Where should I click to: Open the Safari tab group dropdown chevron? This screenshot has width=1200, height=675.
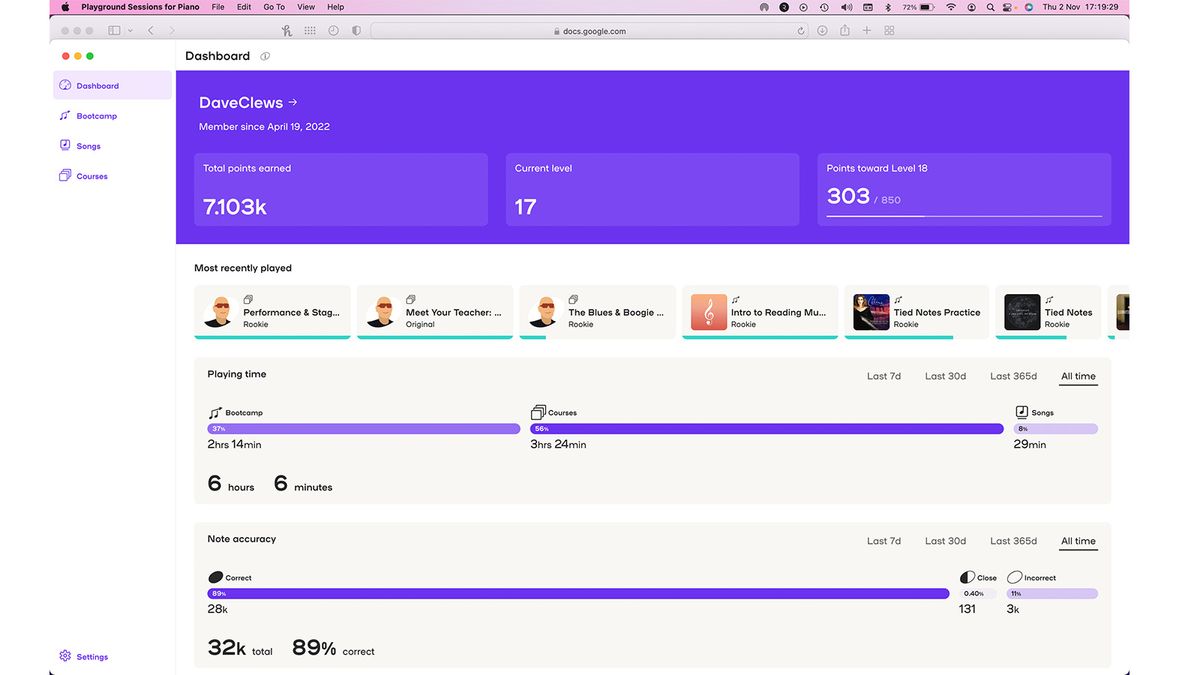[130, 31]
